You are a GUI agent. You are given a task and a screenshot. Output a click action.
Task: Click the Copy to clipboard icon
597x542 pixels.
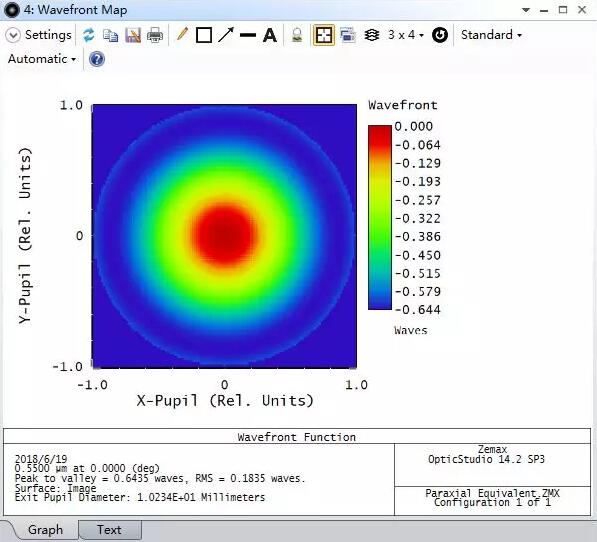[x=110, y=35]
